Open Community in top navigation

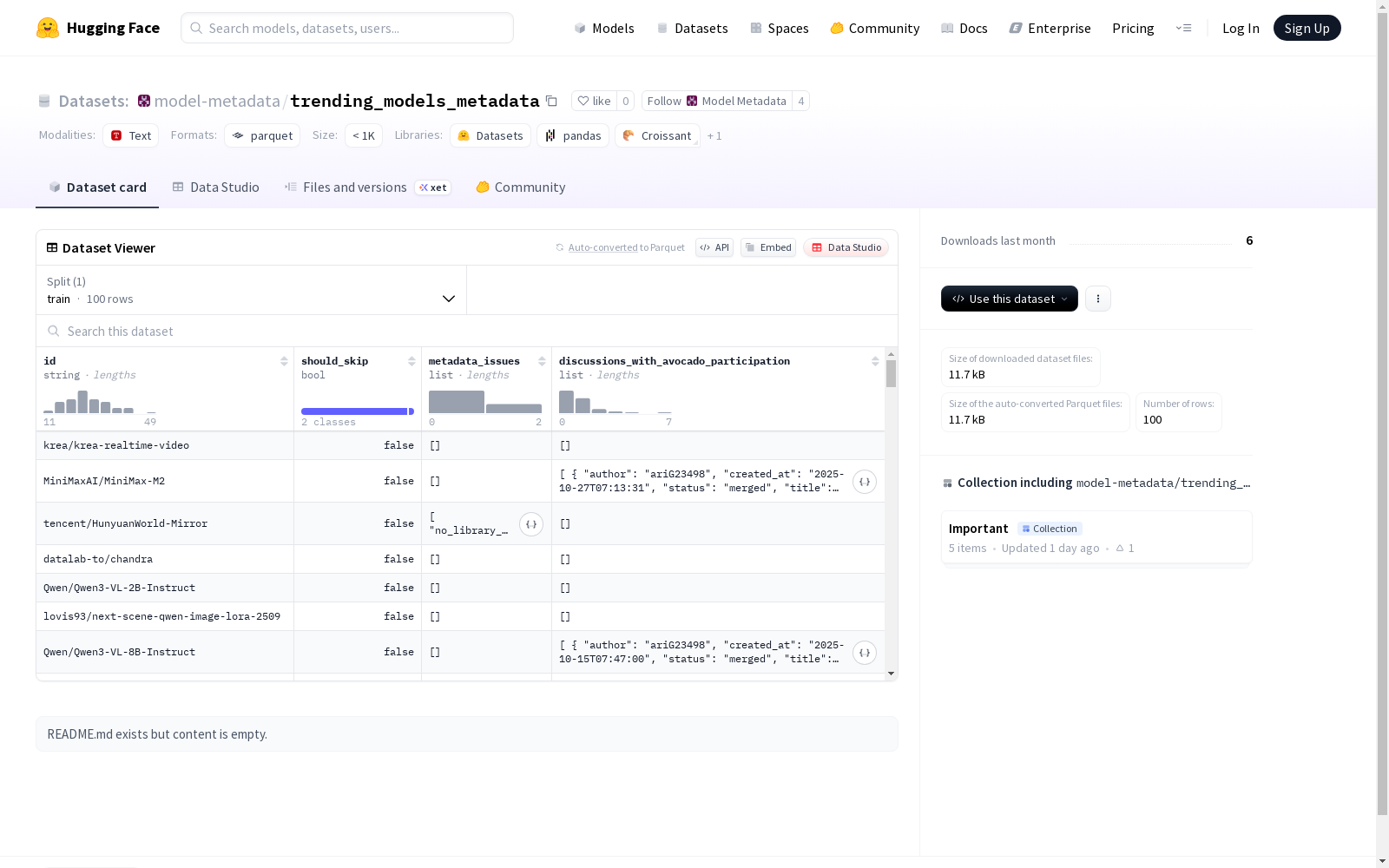875,28
